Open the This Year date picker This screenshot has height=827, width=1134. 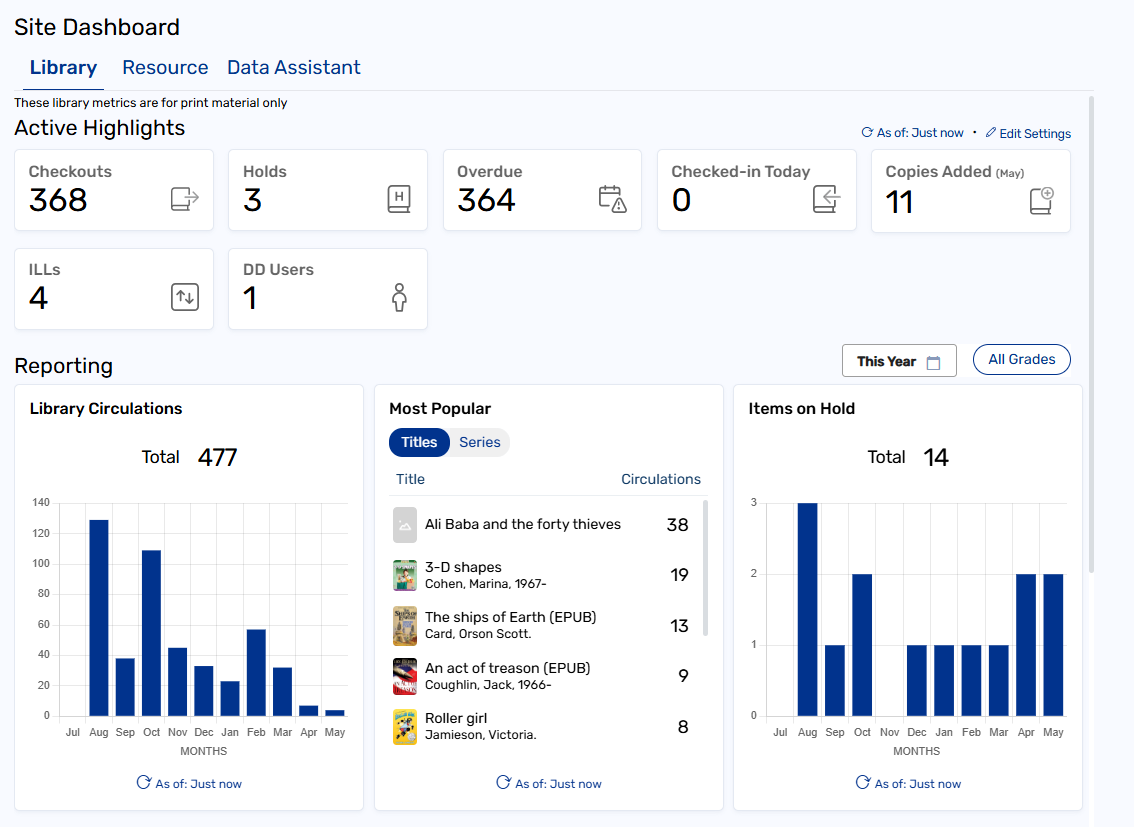tap(899, 361)
